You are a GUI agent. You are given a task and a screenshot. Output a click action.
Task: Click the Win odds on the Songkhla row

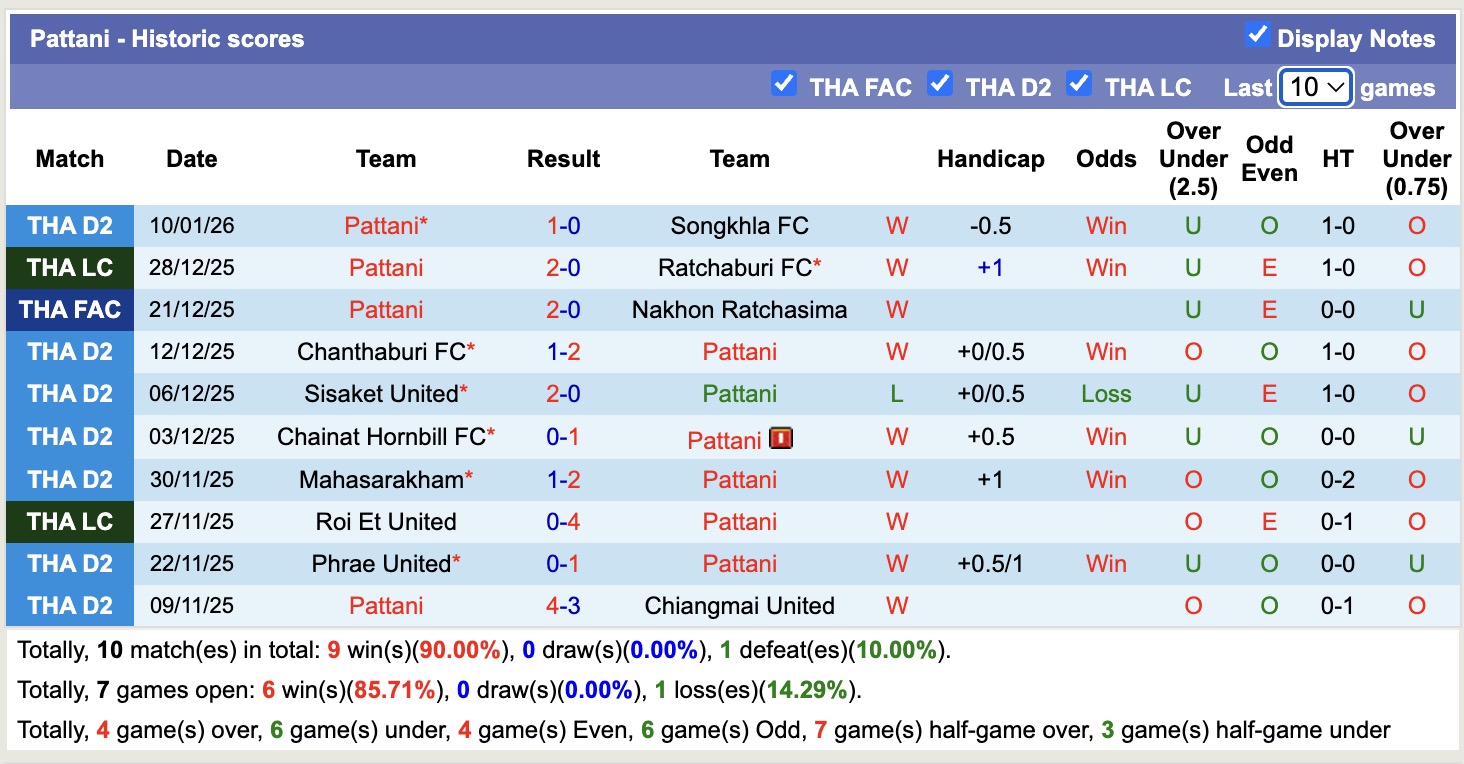pos(1105,225)
